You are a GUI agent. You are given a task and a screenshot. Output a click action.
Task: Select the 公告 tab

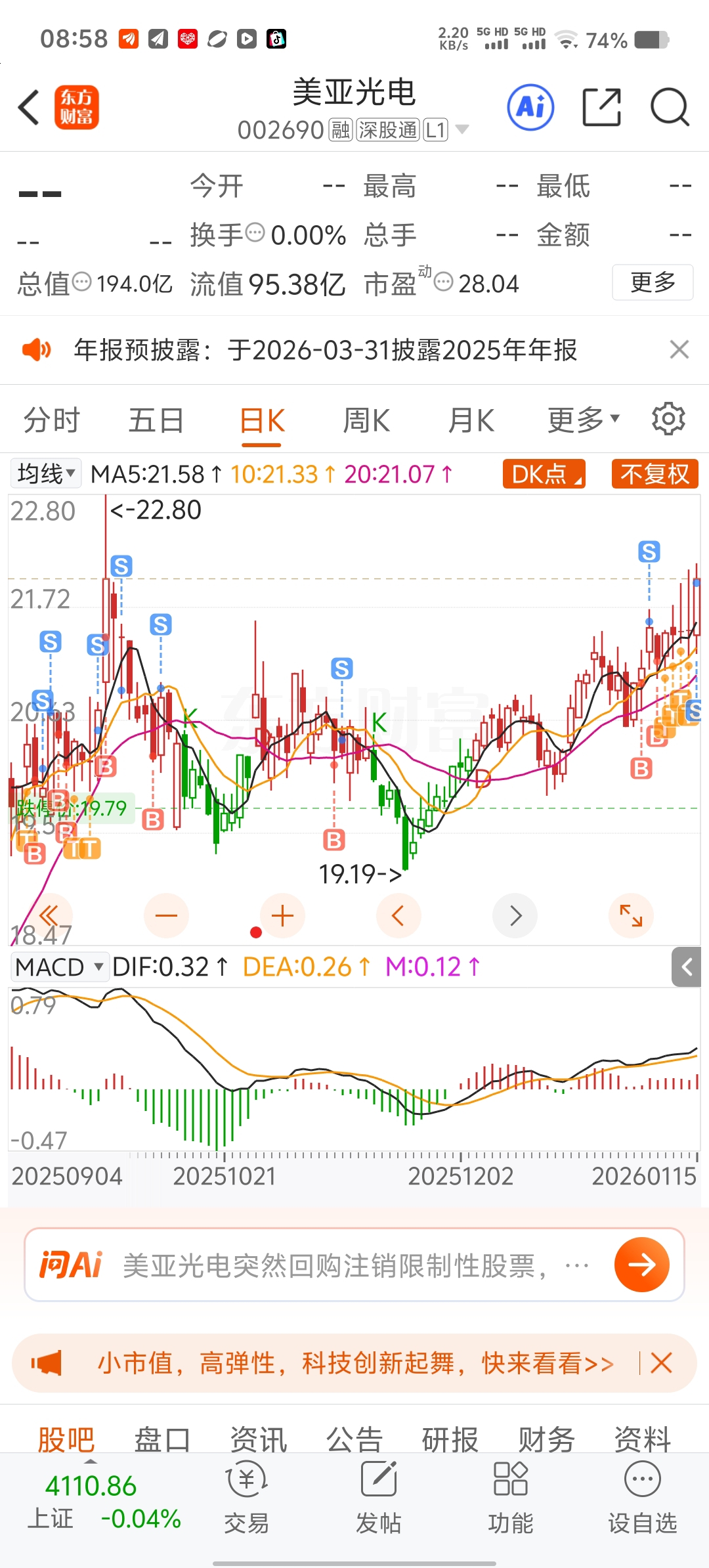[x=354, y=1439]
